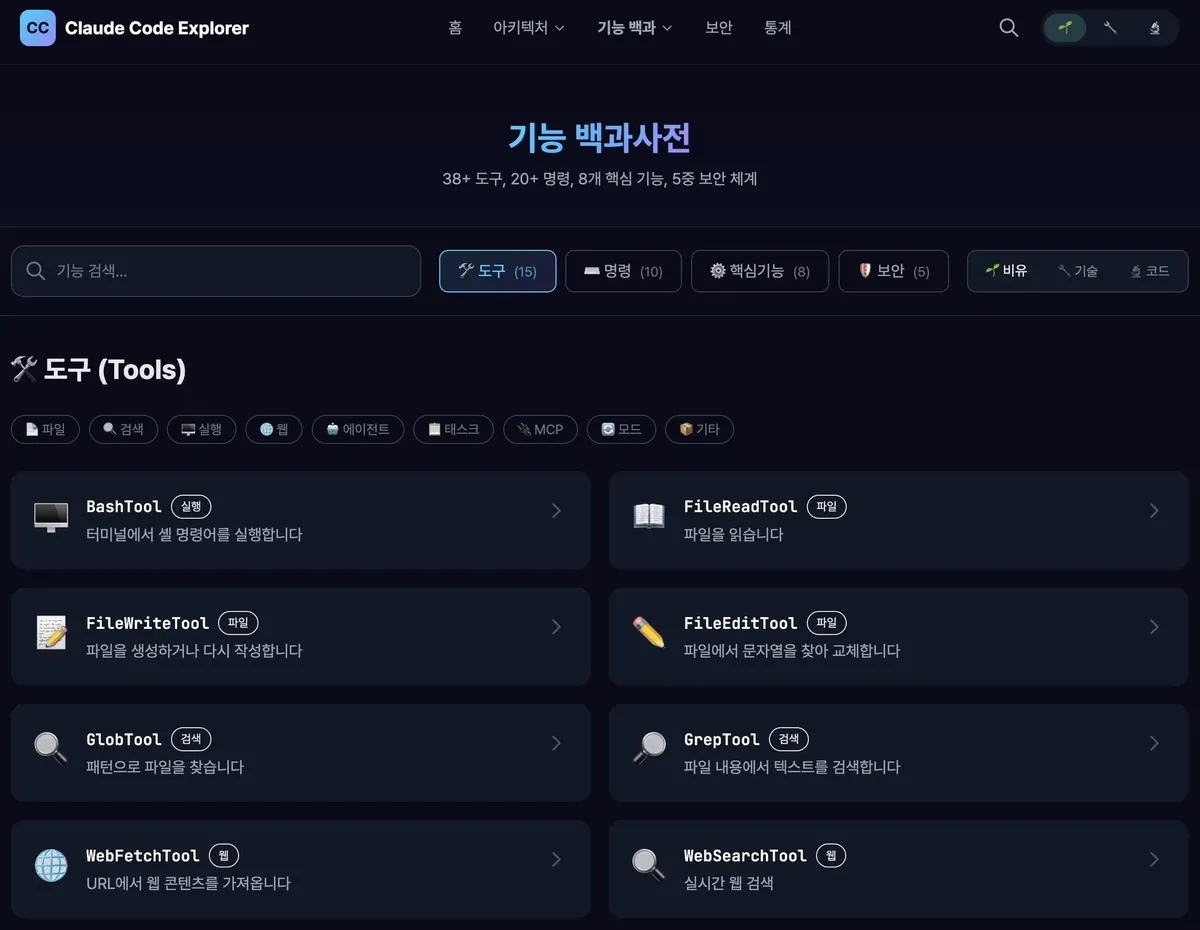Click the FileReadTool open book icon

649,515
